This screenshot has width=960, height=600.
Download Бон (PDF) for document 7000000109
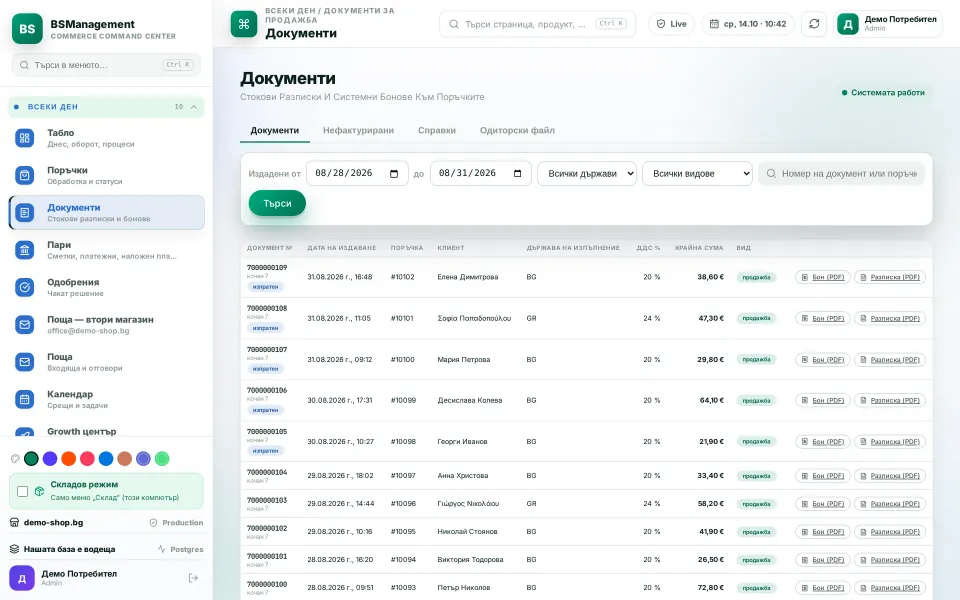[822, 277]
